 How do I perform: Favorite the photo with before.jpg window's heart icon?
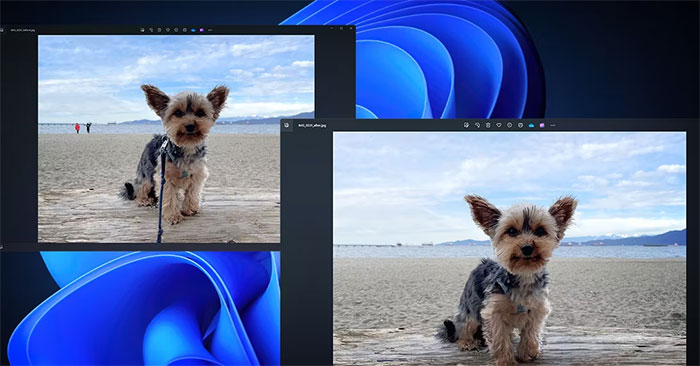tap(168, 30)
